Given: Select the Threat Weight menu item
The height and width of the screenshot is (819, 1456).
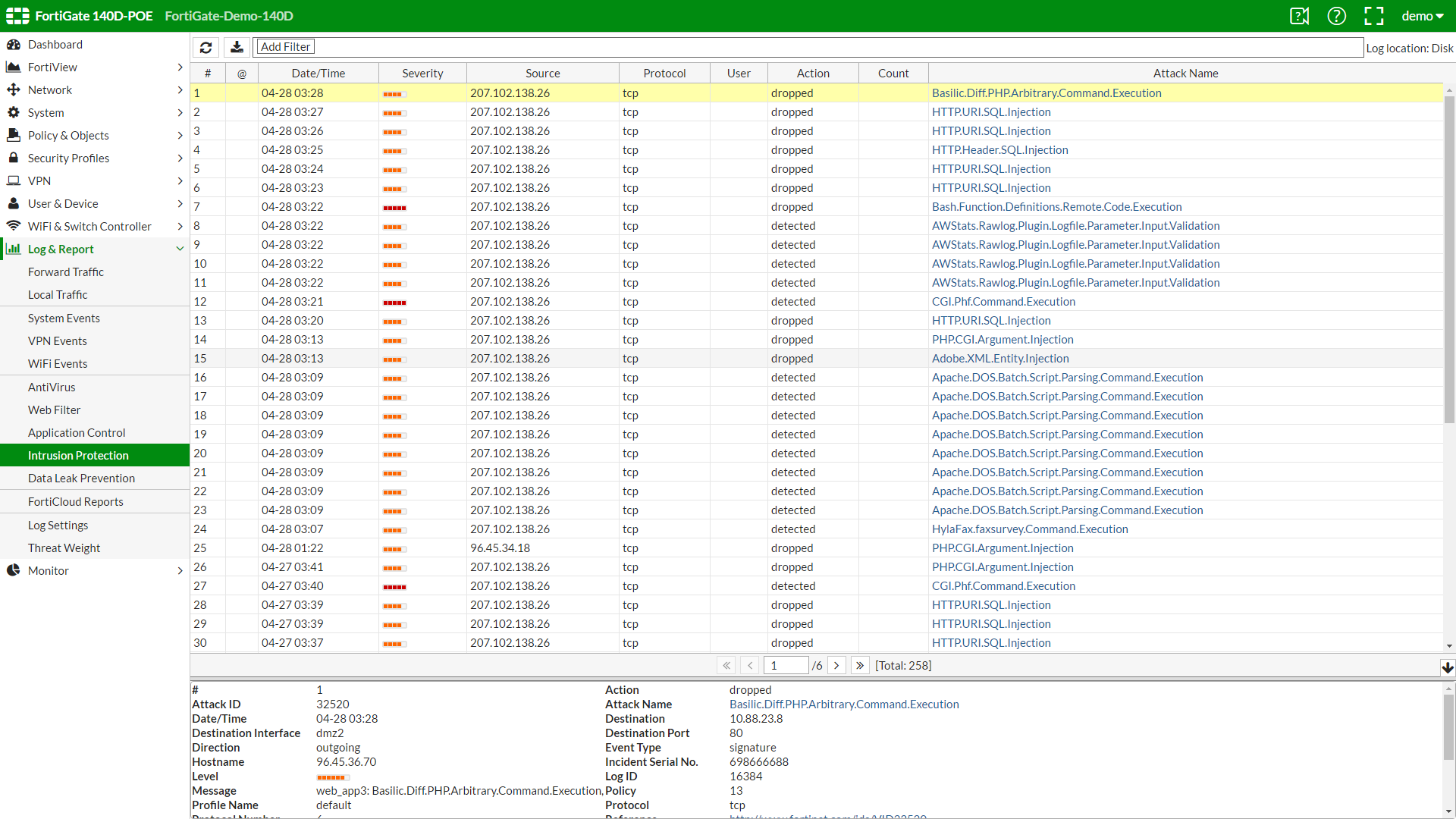Looking at the screenshot, I should coord(64,548).
